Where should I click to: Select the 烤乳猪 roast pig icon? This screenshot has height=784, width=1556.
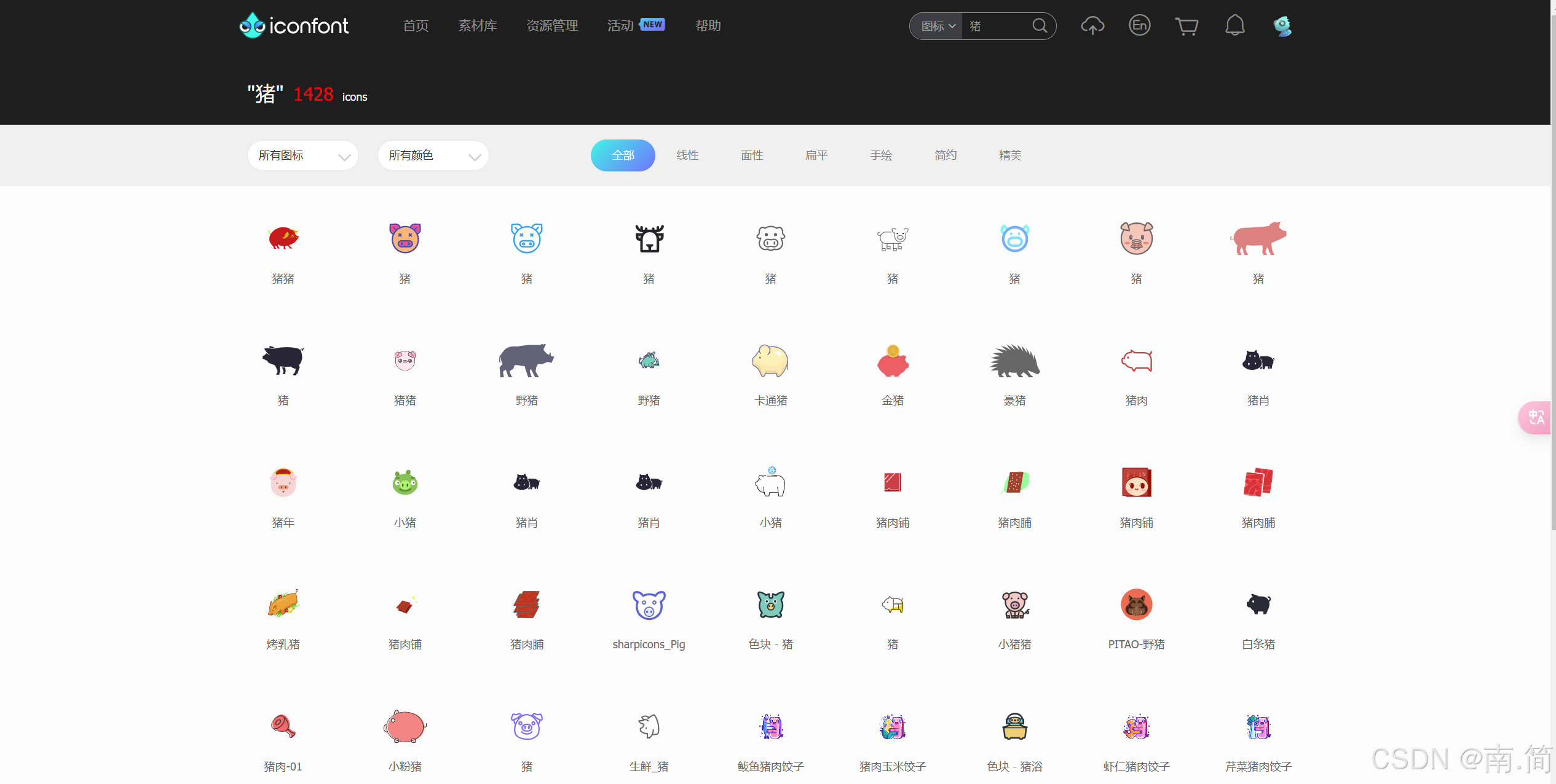click(x=283, y=605)
